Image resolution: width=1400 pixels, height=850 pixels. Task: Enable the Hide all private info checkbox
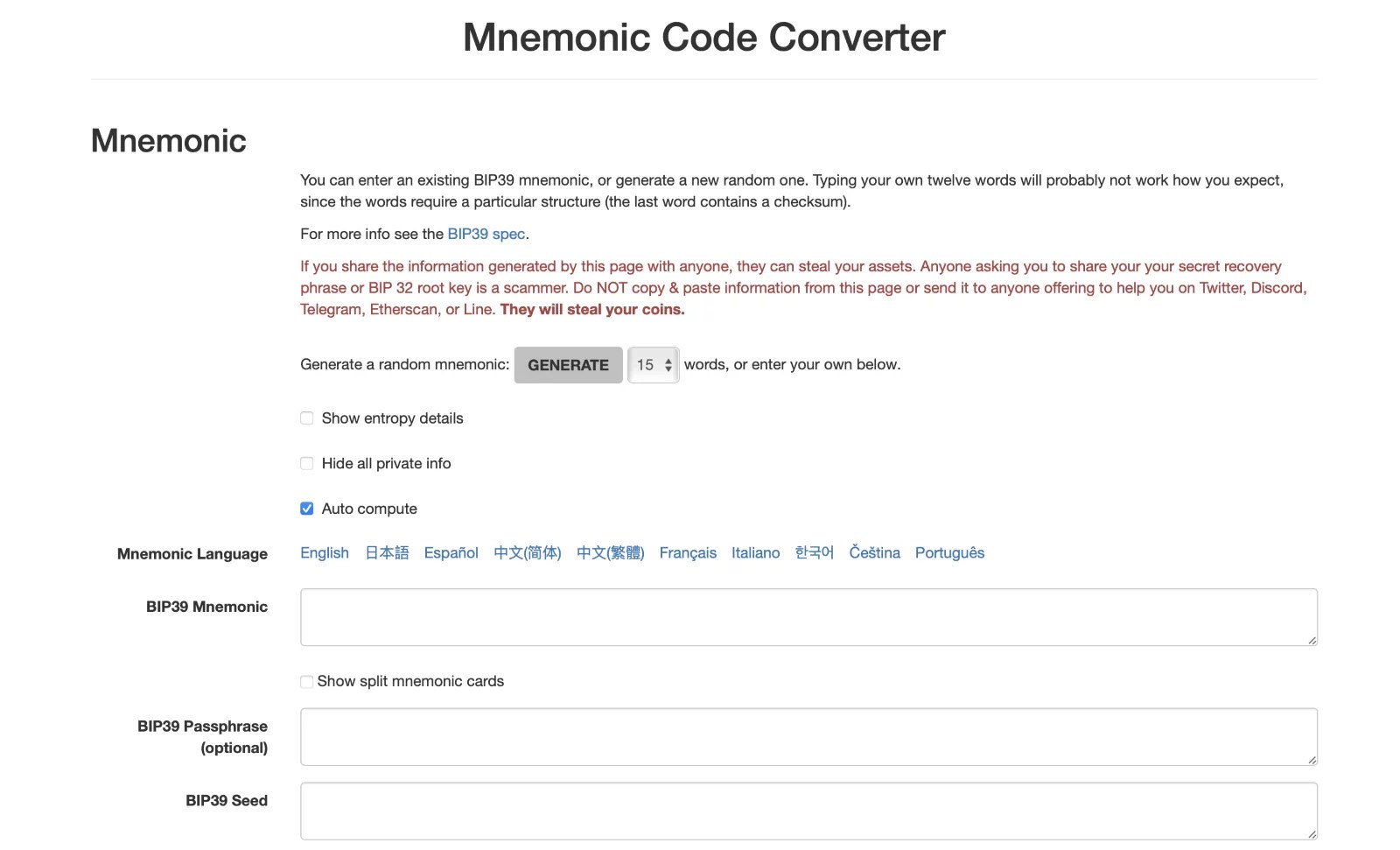pos(306,463)
